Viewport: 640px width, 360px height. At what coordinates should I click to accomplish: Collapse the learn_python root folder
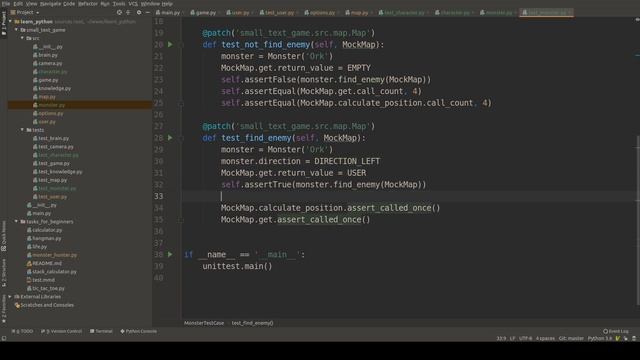click(11, 22)
